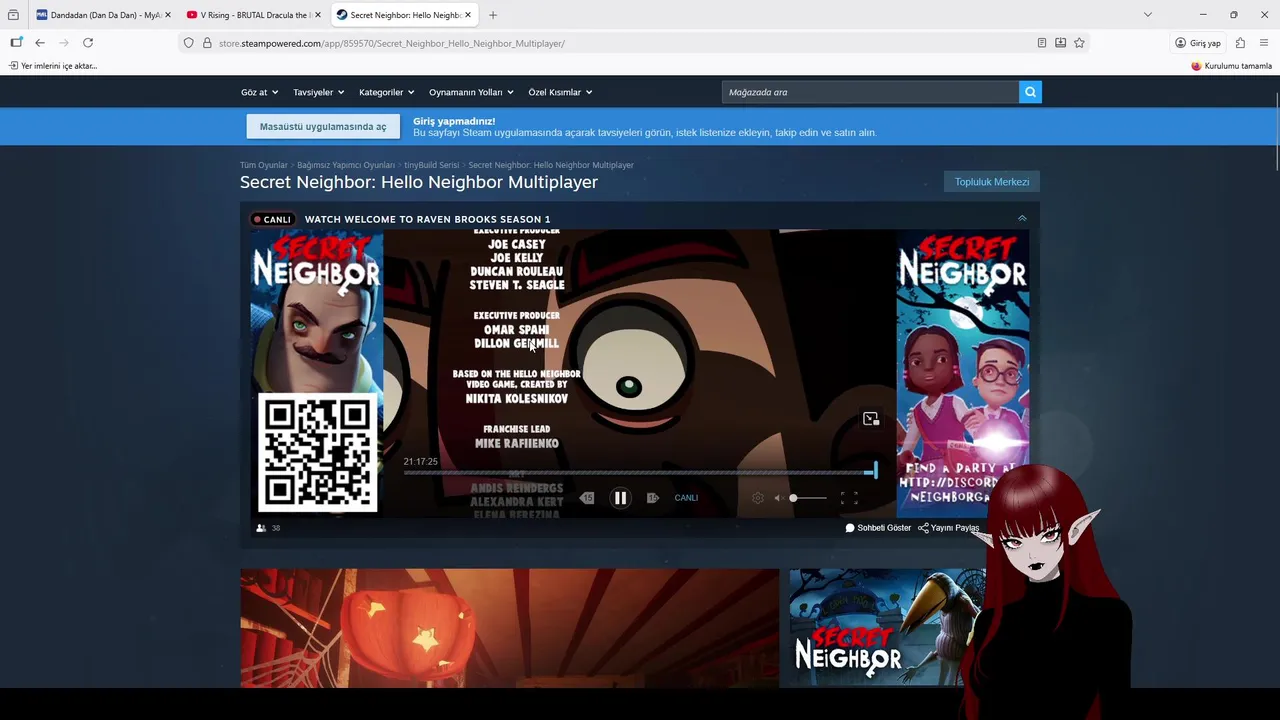
Task: Close the Dandadan tab
Action: point(167,15)
